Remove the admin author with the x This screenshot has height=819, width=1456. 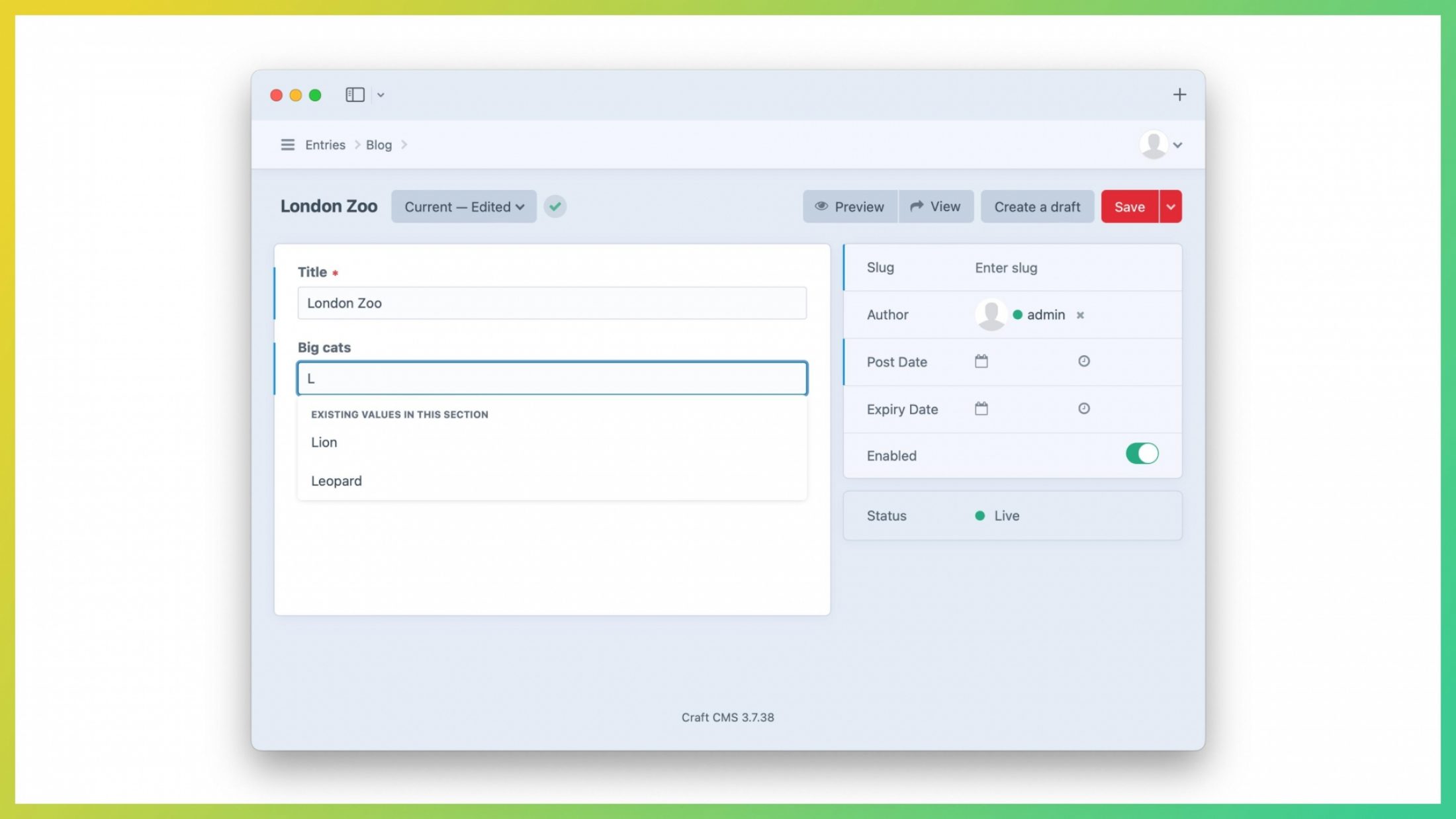pos(1080,315)
